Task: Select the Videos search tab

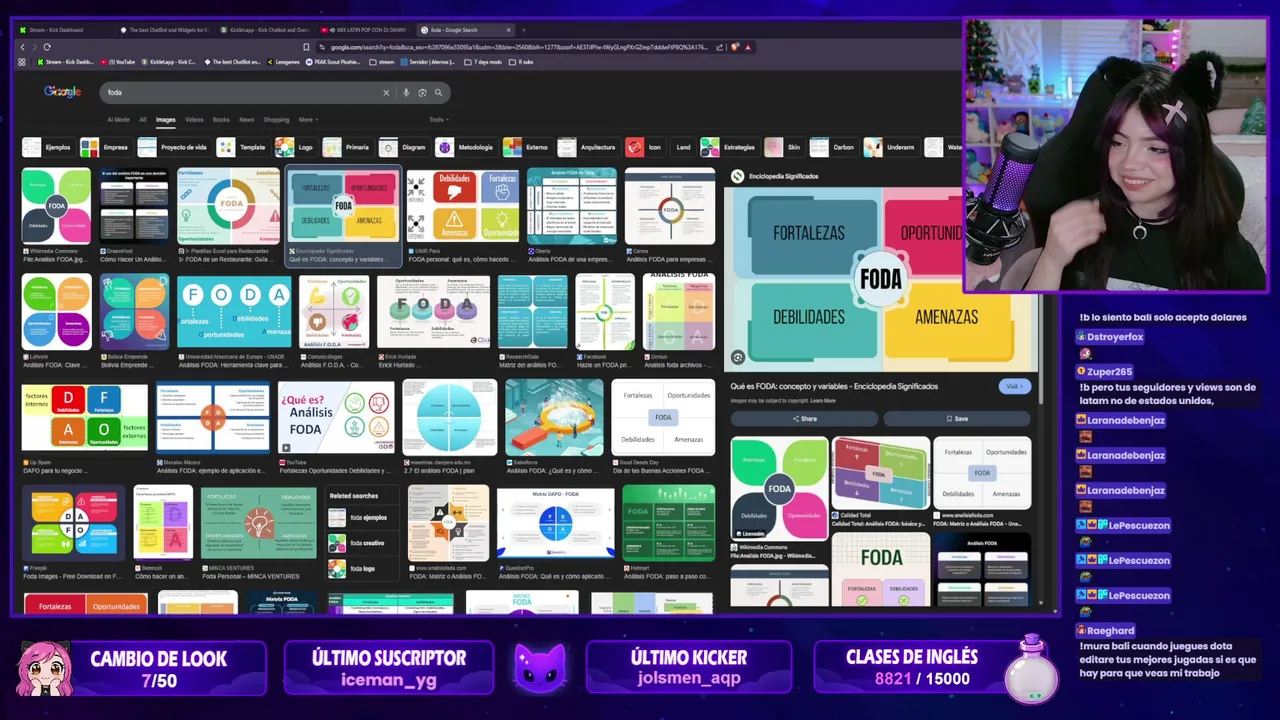Action: 194,120
